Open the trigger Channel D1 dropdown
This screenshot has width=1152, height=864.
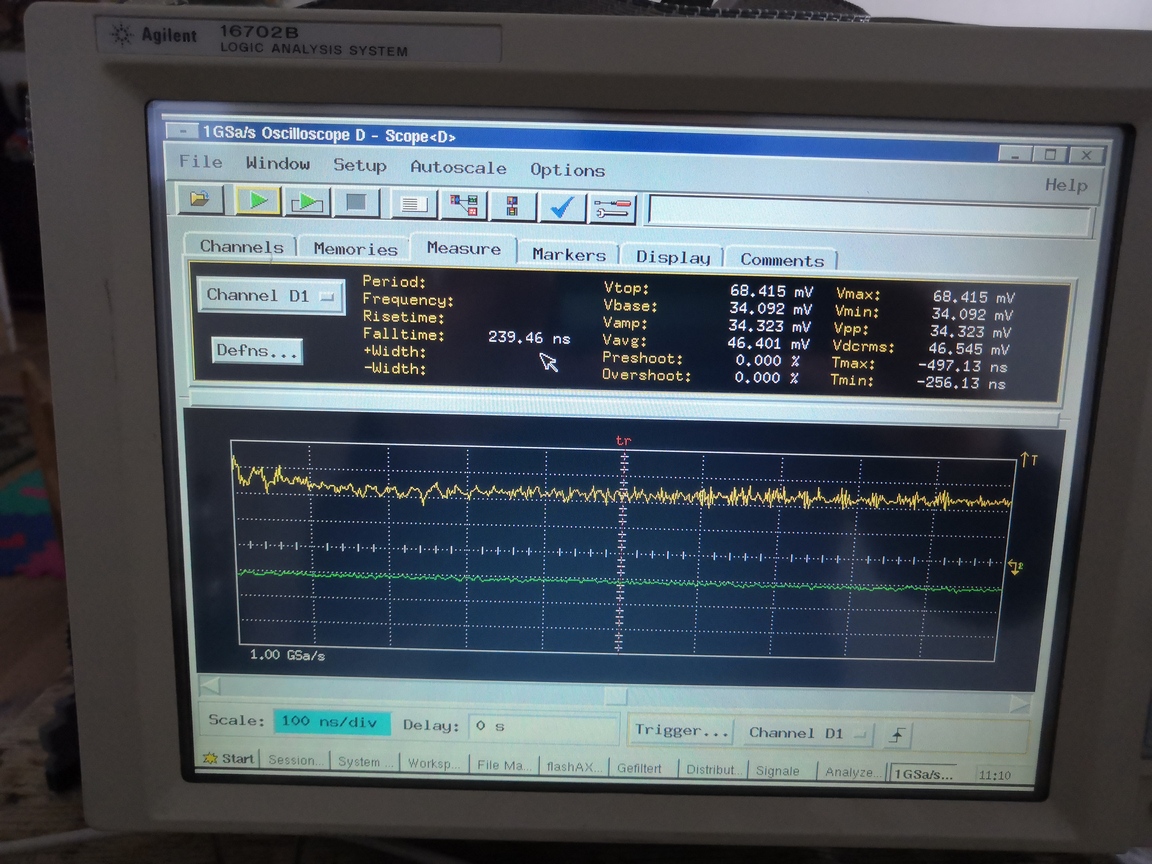[807, 733]
